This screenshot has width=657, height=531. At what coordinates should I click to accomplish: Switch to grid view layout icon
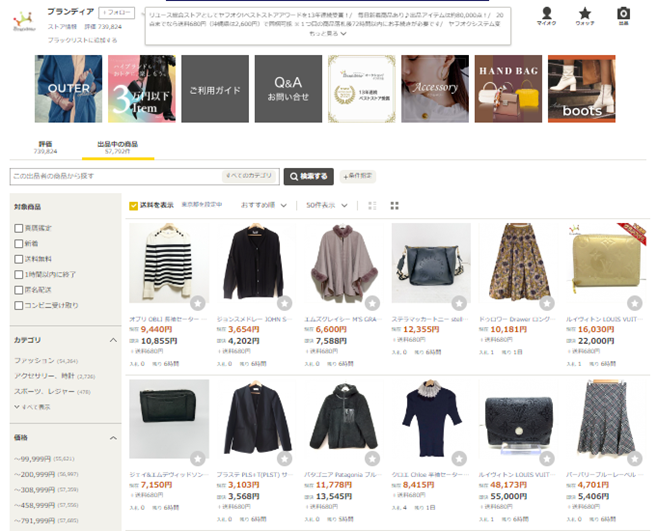click(x=394, y=205)
